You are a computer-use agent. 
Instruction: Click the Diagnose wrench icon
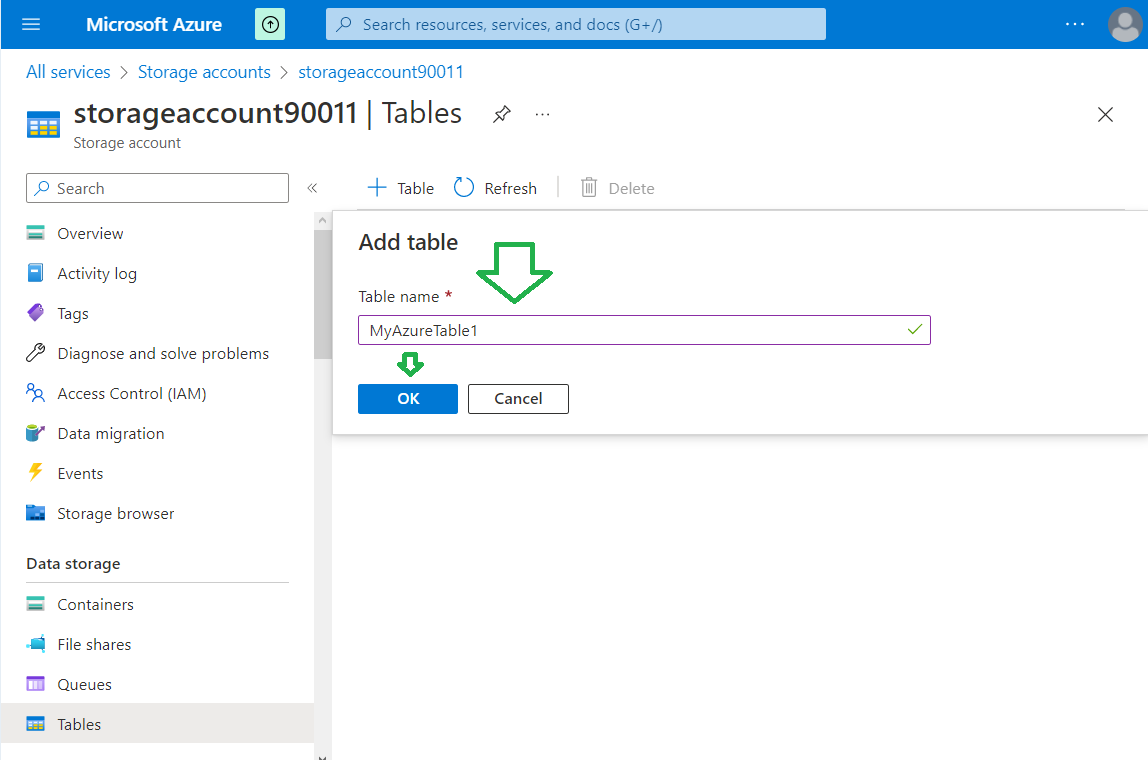(35, 353)
